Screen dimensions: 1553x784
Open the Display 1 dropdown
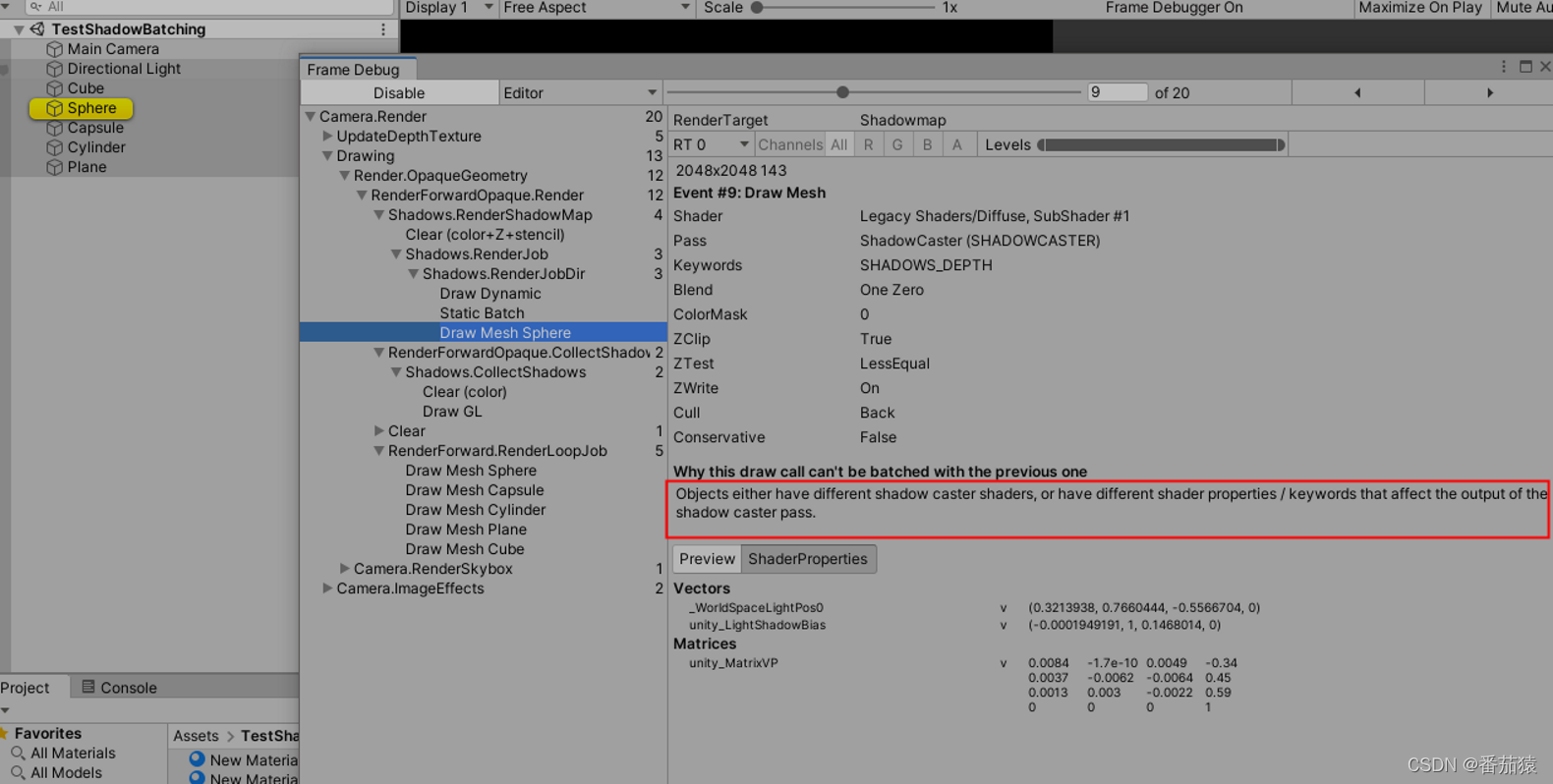coord(448,8)
